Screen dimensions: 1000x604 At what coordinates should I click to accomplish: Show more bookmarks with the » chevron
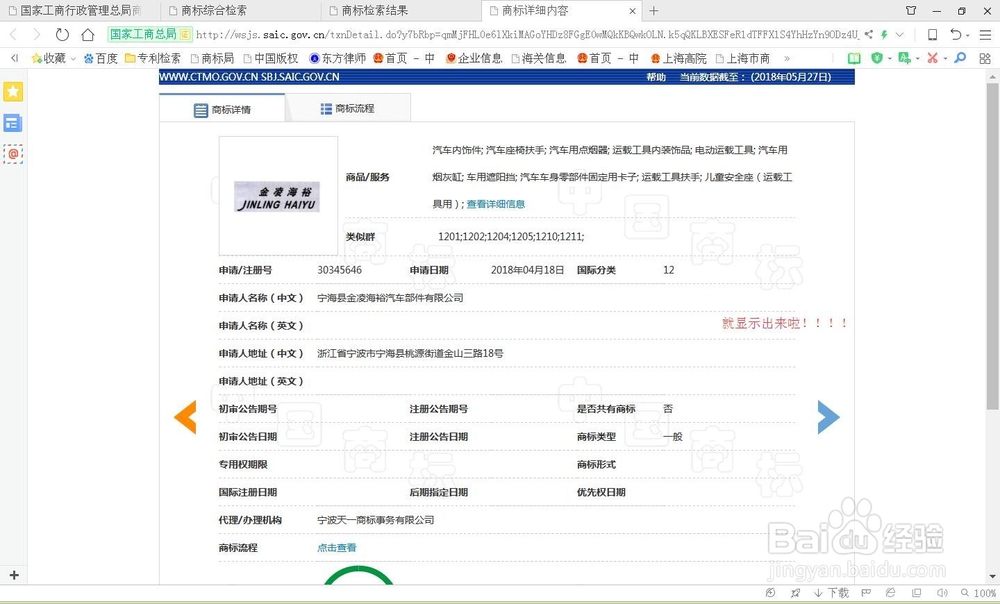[787, 58]
